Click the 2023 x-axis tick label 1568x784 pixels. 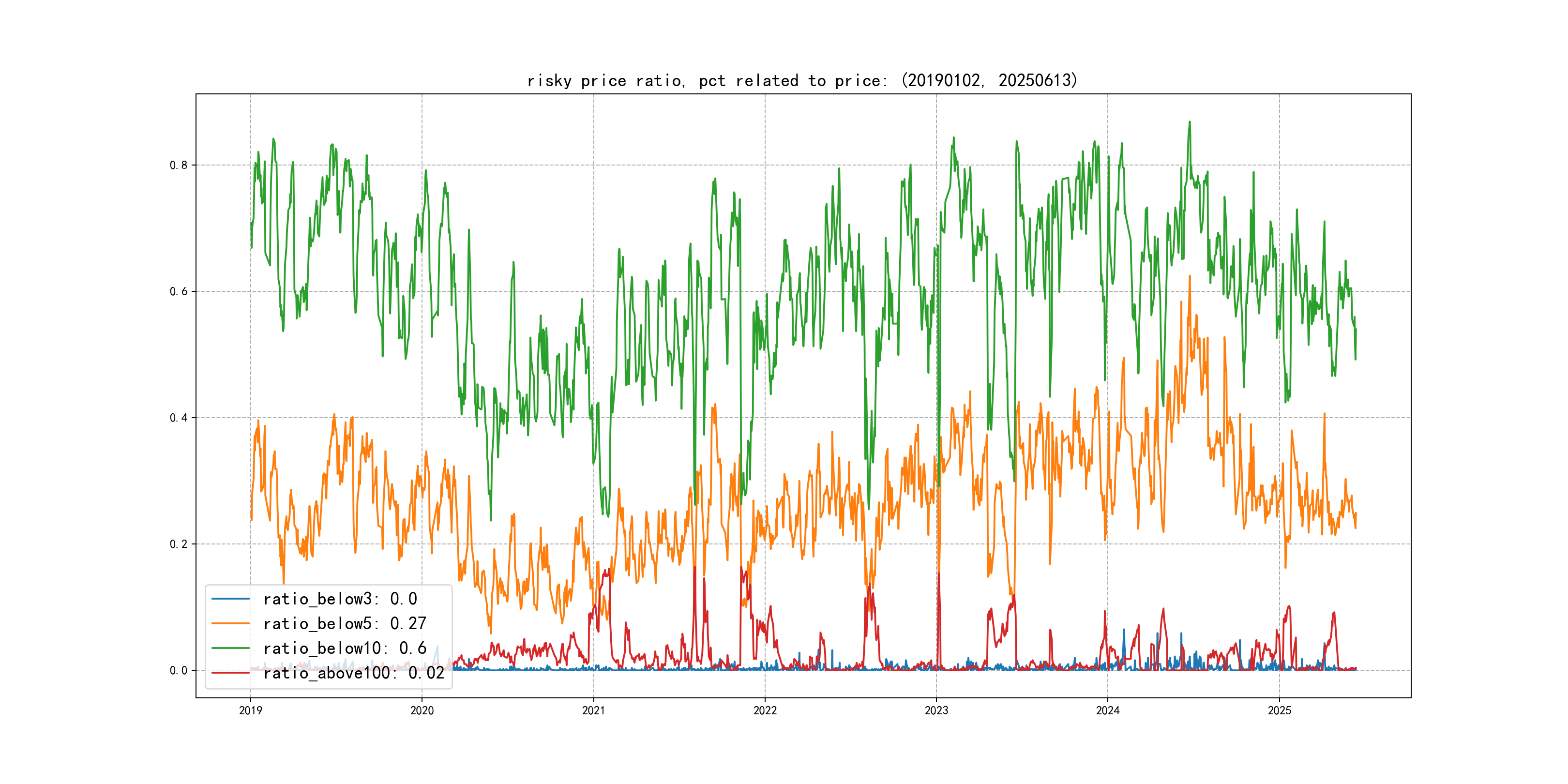pyautogui.click(x=936, y=710)
